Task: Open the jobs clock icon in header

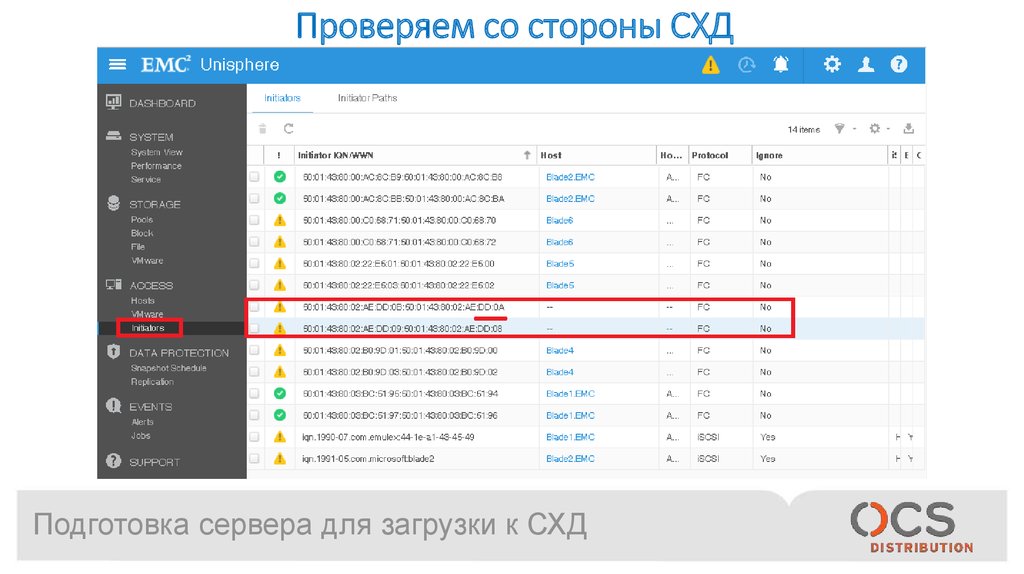Action: click(746, 65)
